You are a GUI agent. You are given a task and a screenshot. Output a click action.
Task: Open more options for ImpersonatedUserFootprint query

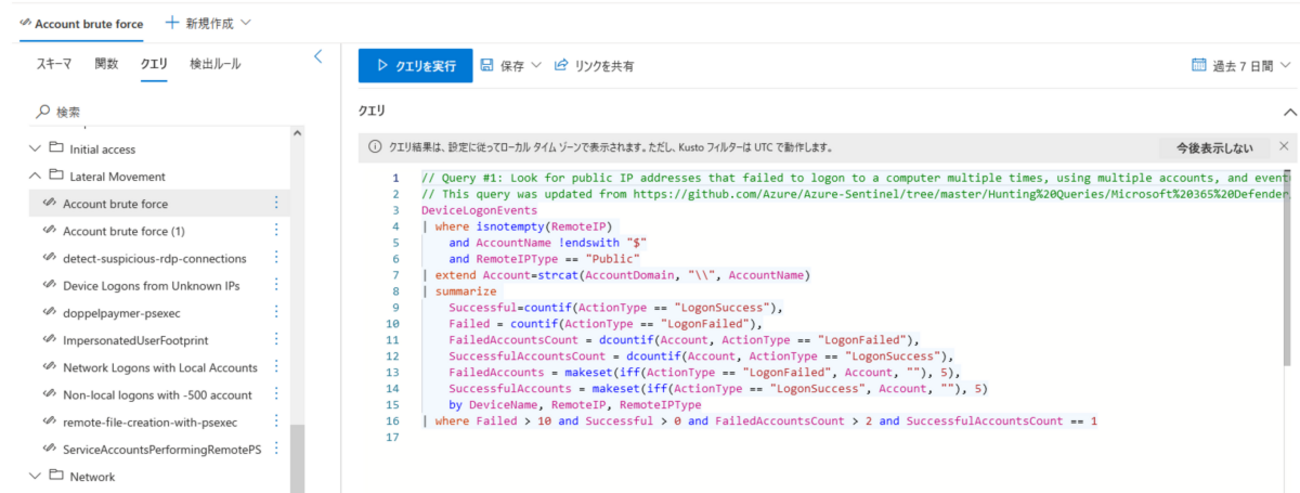point(276,341)
